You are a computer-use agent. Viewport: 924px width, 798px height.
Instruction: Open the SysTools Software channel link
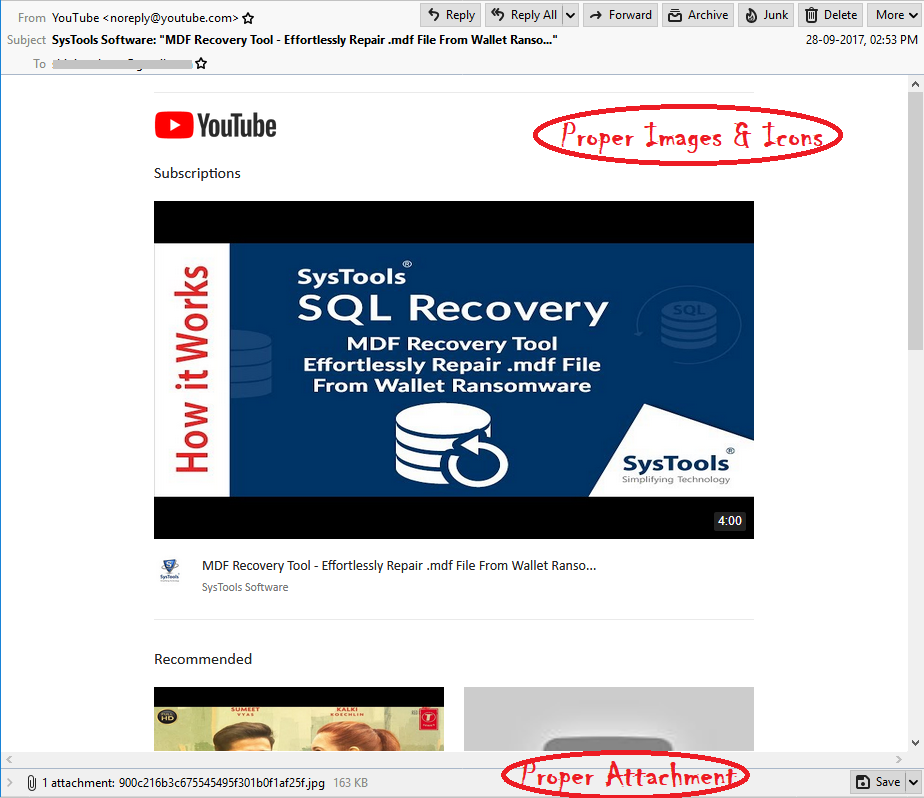[245, 587]
